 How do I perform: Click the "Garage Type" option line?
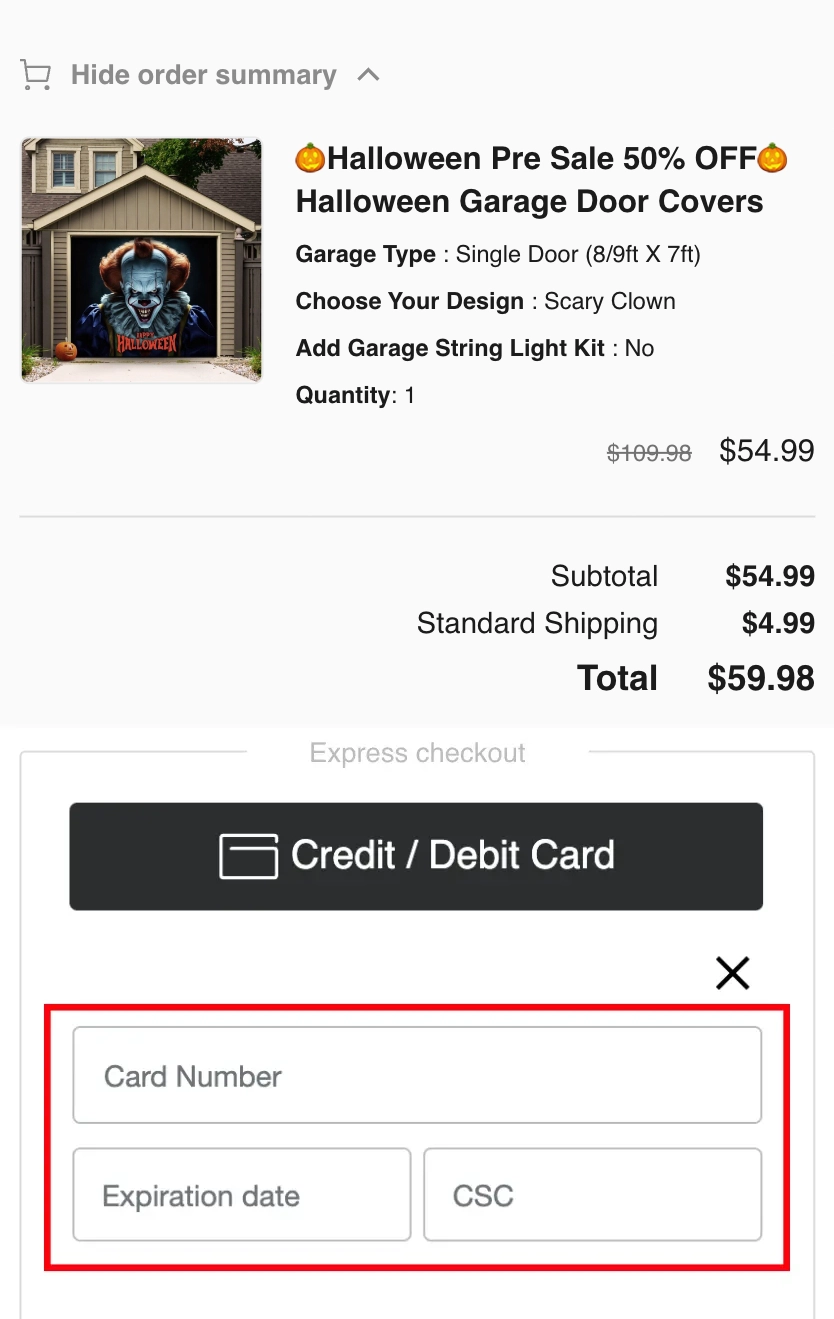(x=498, y=255)
